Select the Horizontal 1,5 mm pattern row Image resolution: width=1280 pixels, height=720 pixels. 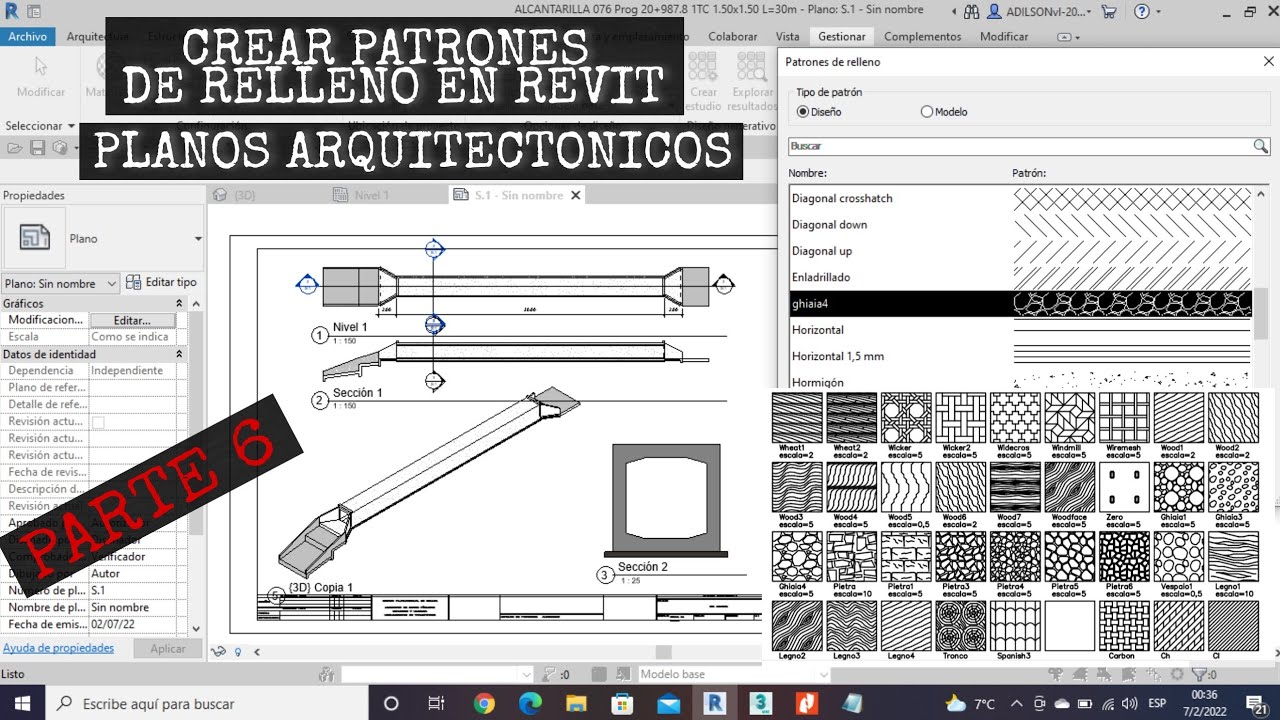(1021, 356)
